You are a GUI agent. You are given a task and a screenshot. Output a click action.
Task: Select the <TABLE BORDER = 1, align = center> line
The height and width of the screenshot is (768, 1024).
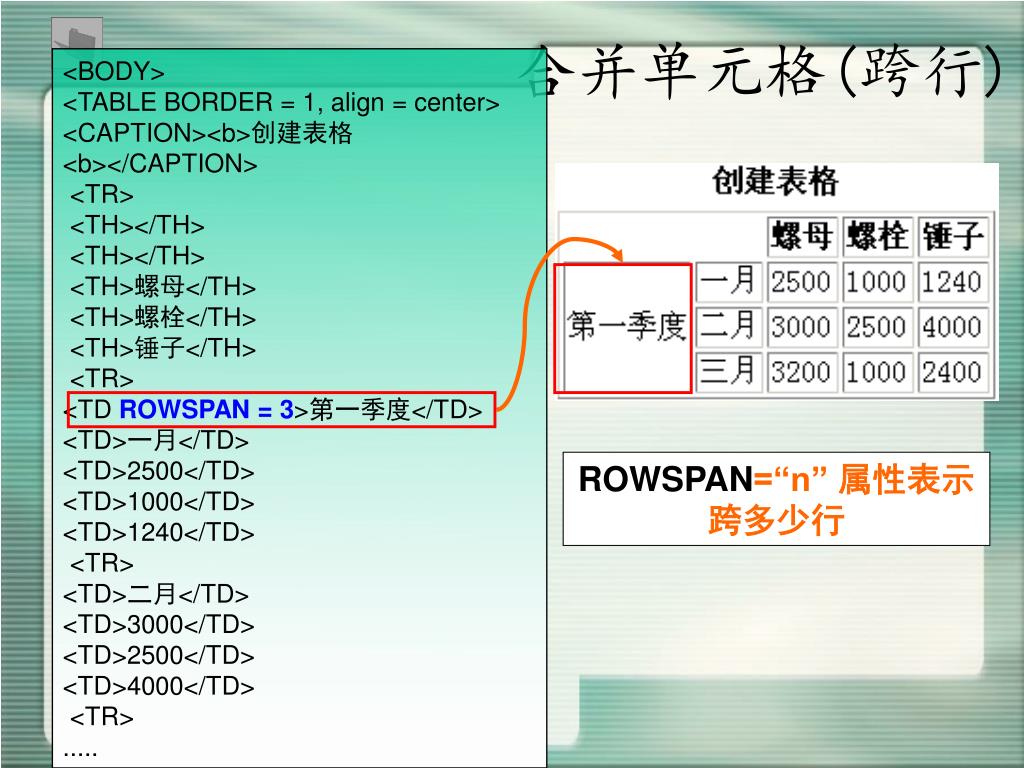coord(281,103)
